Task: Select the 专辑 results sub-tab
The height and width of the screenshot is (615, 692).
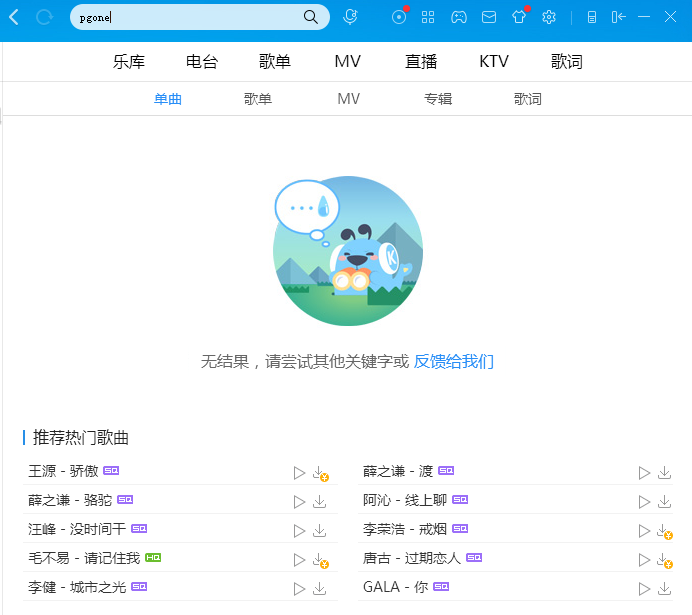Action: 438,99
